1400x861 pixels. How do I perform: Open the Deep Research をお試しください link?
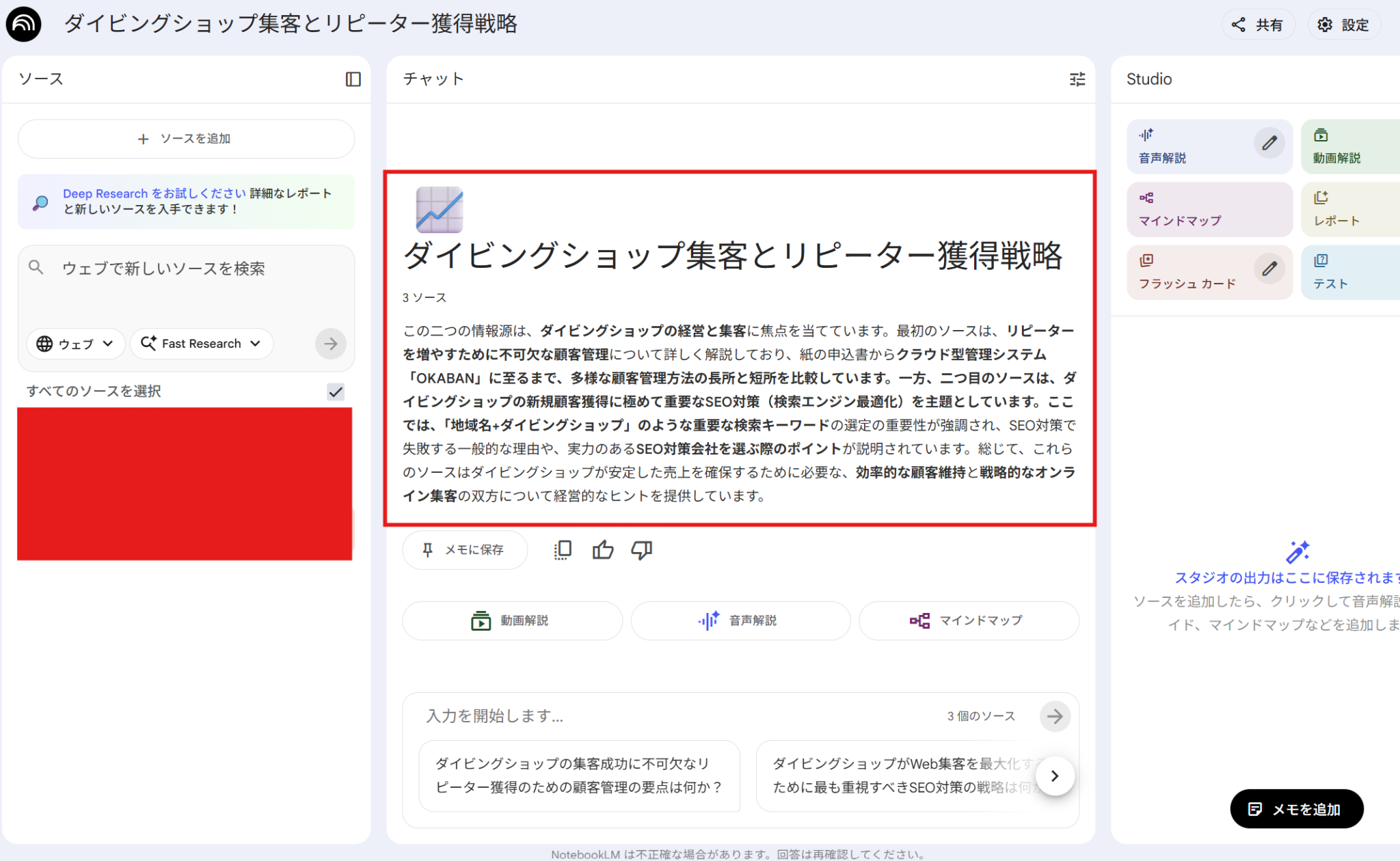(154, 193)
